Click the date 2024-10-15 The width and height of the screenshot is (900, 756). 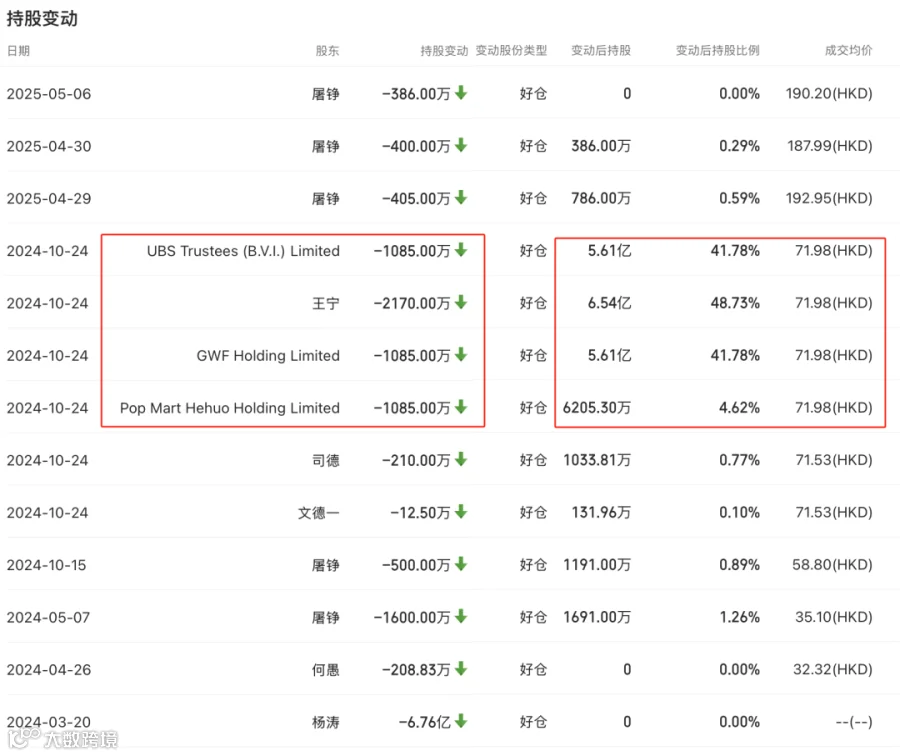point(46,565)
